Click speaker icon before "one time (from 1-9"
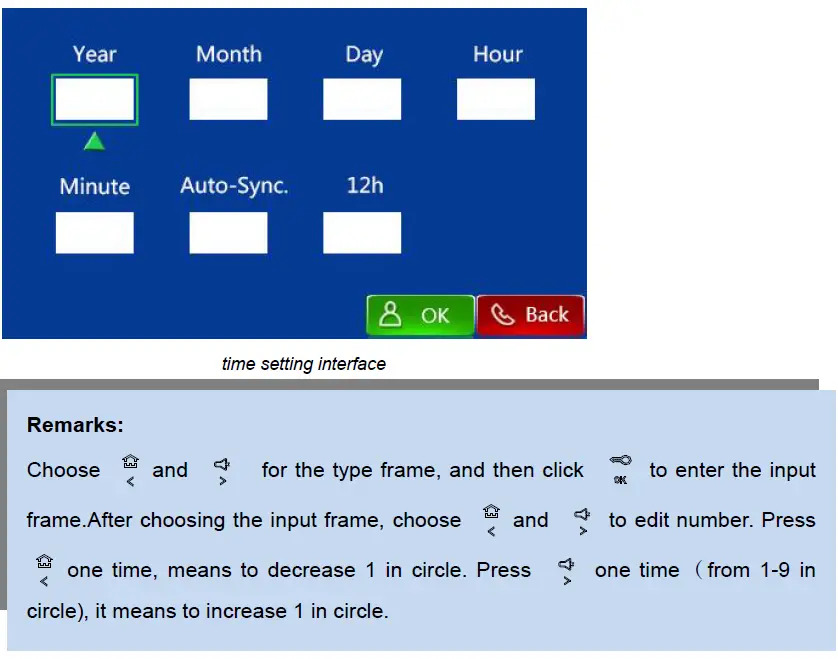This screenshot has width=838, height=659. [x=566, y=569]
